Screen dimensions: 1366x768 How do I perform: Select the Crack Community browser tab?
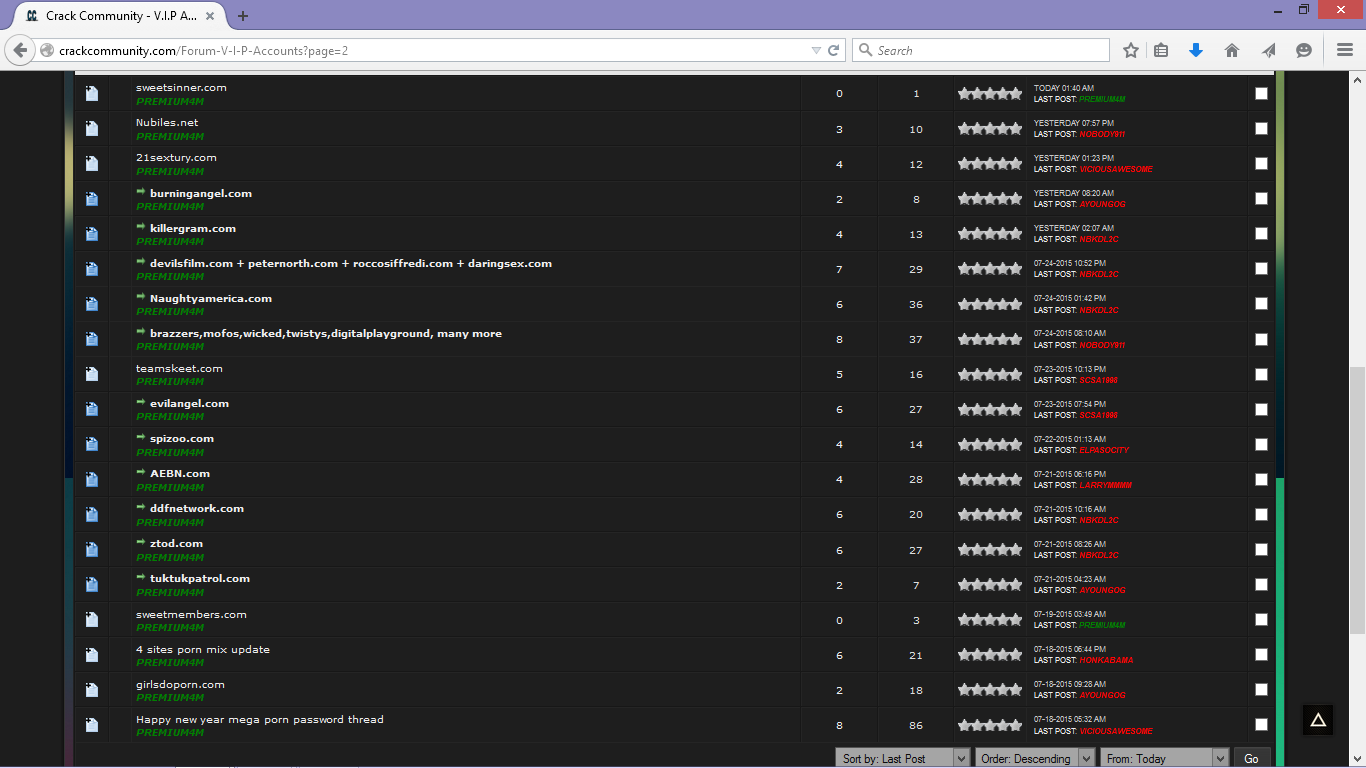[x=122, y=16]
